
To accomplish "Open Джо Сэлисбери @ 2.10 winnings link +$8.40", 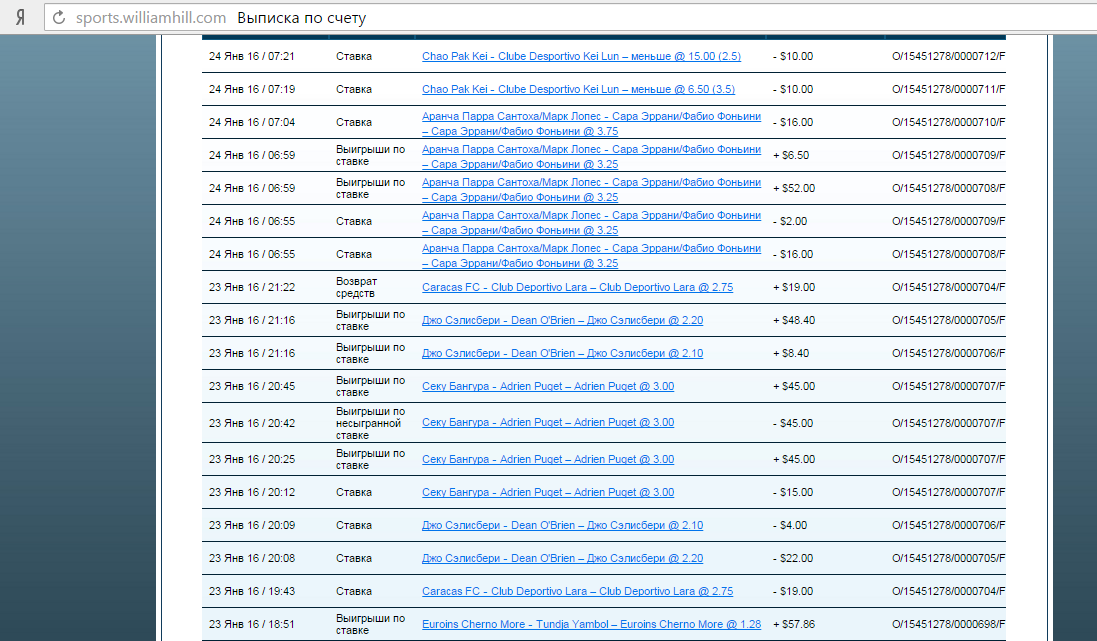I will tap(562, 354).
